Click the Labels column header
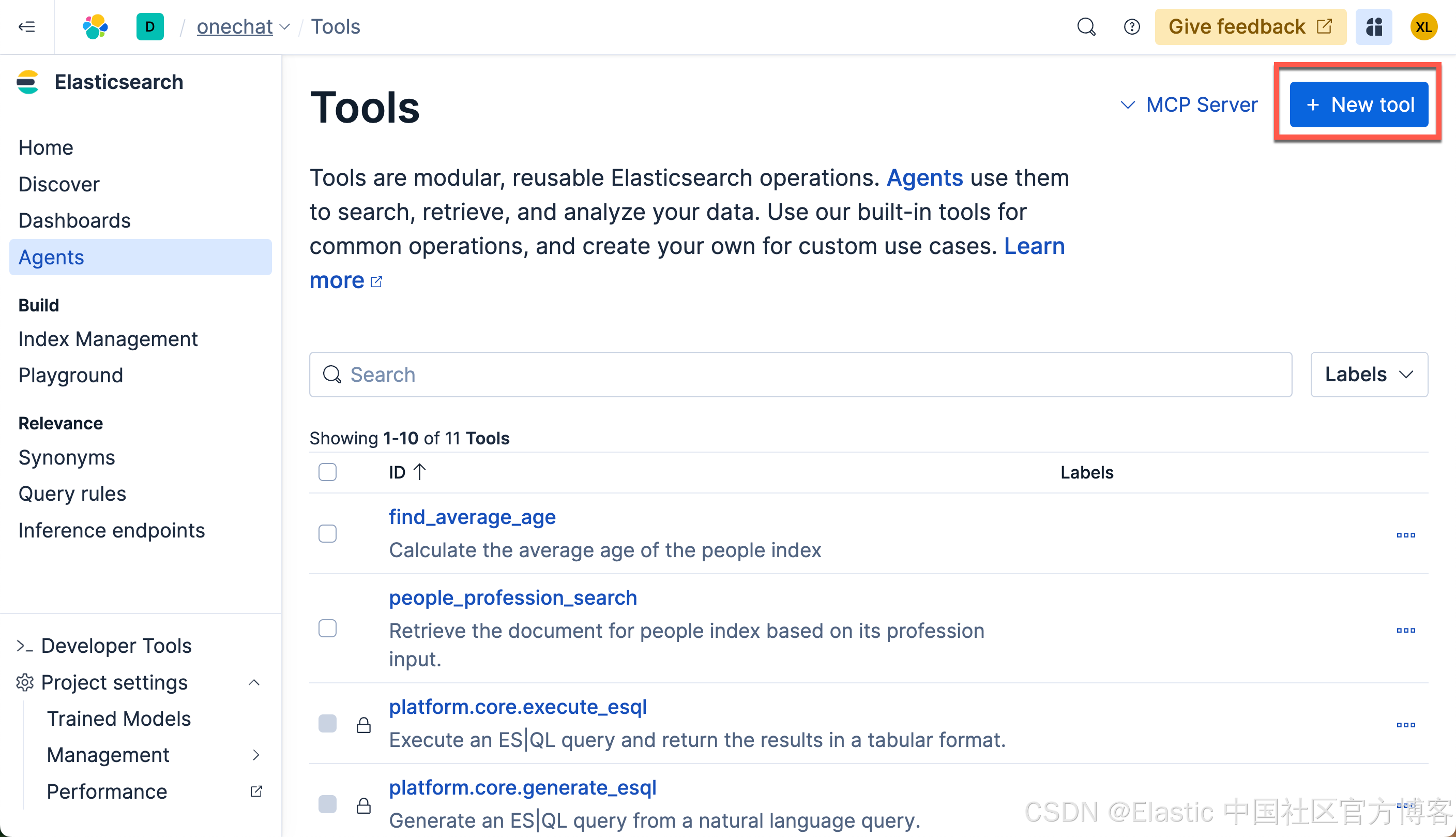Screen dimensions: 1456x837 tap(1086, 472)
